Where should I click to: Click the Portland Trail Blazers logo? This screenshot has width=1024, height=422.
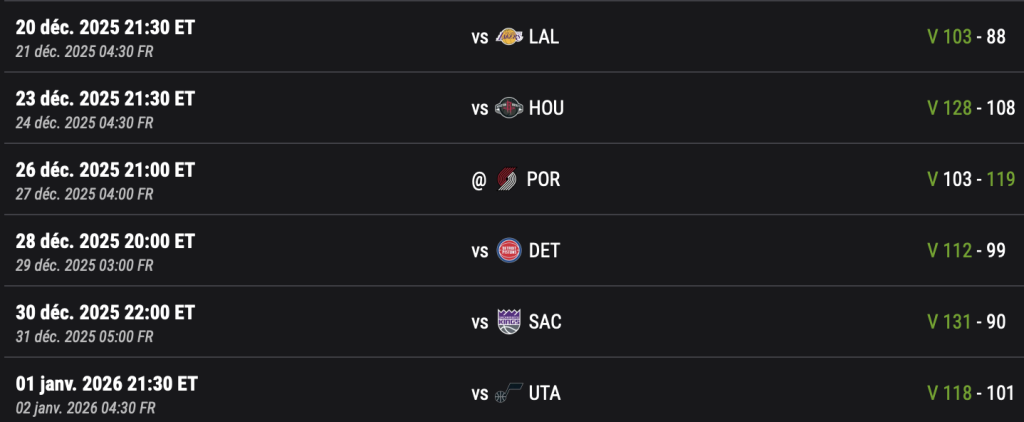click(x=507, y=179)
